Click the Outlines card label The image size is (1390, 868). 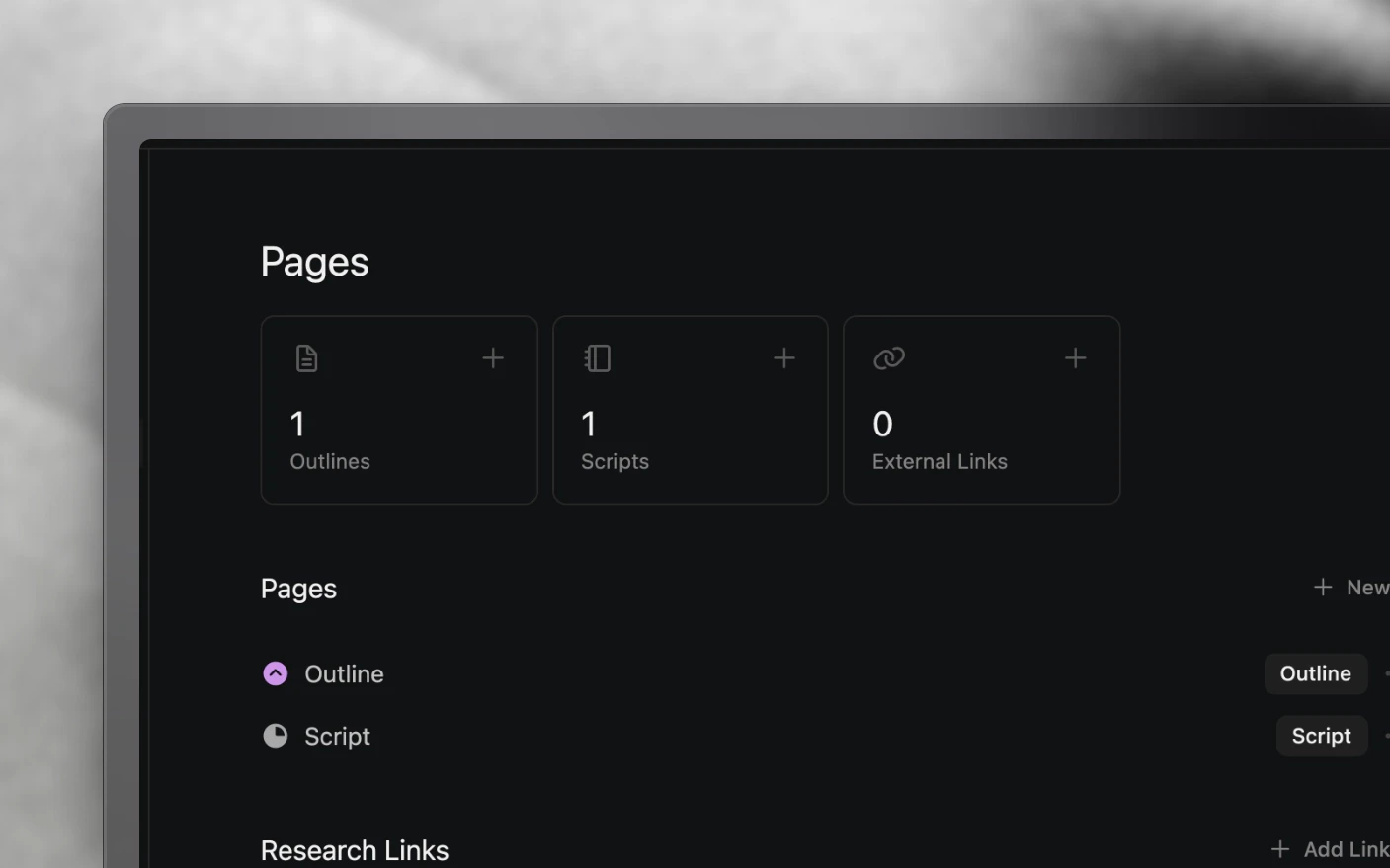click(330, 462)
